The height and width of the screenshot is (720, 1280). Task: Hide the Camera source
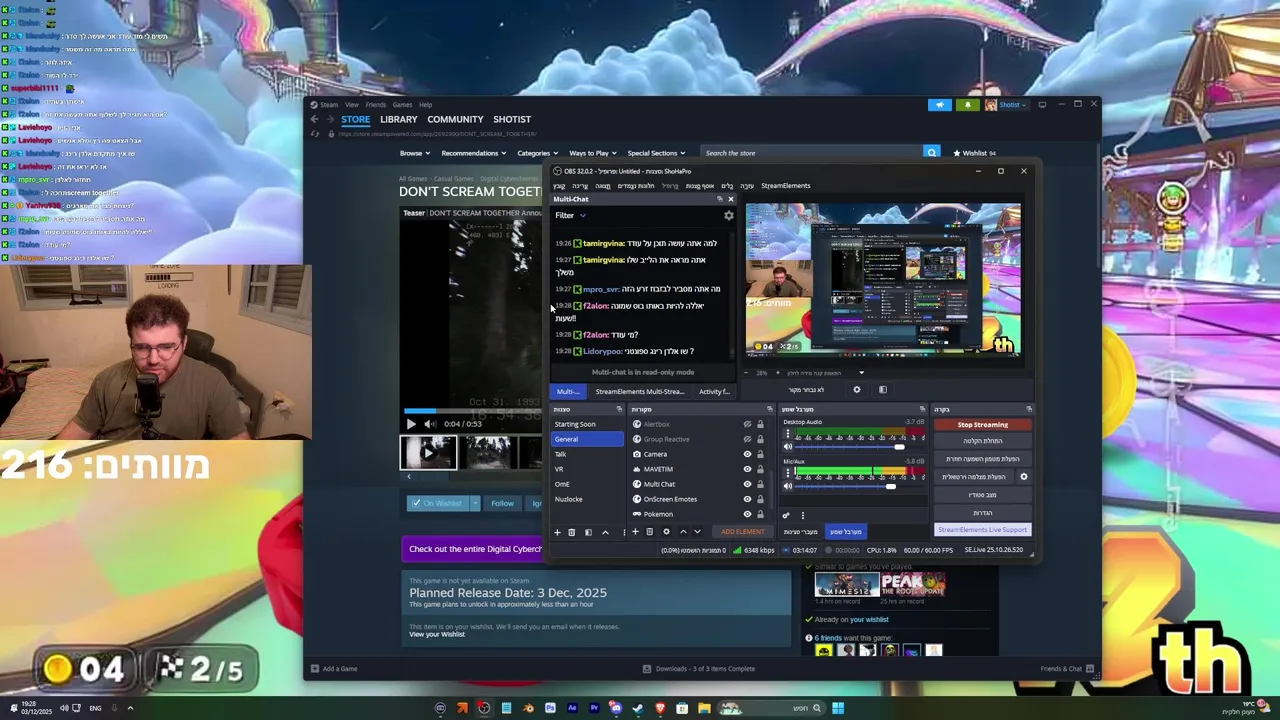tap(747, 454)
